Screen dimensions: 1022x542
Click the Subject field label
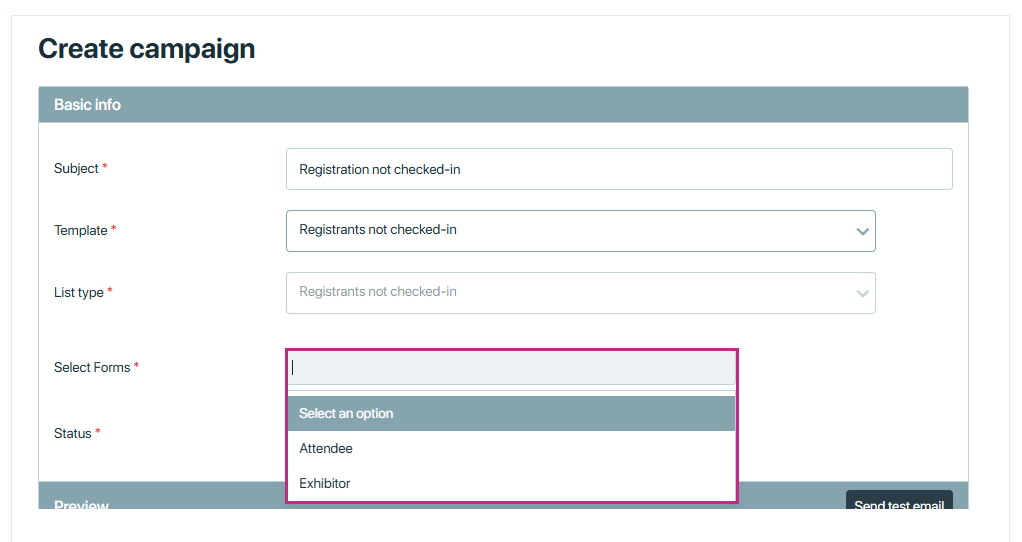pyautogui.click(x=76, y=168)
